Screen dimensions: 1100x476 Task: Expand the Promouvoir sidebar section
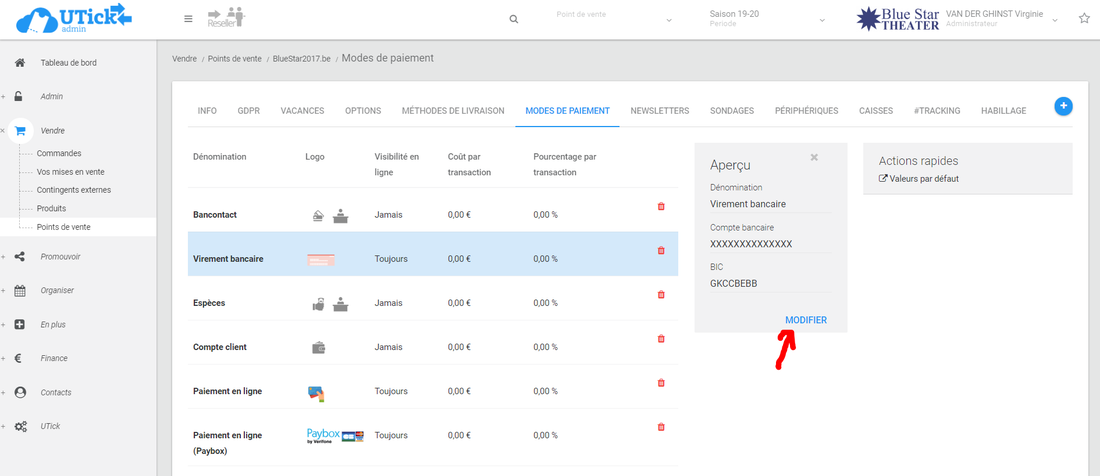point(60,256)
